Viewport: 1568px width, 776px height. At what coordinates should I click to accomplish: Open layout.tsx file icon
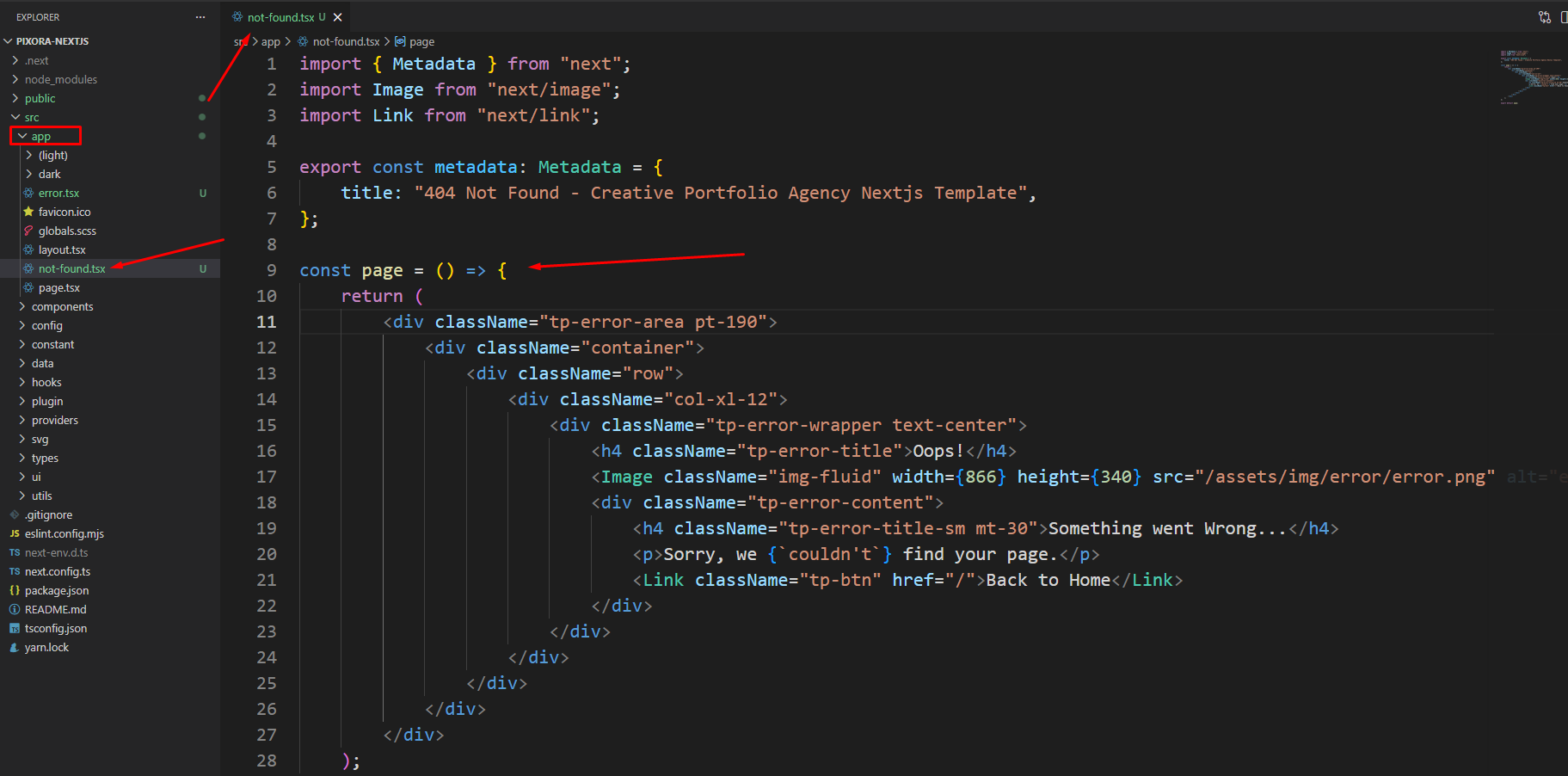28,249
